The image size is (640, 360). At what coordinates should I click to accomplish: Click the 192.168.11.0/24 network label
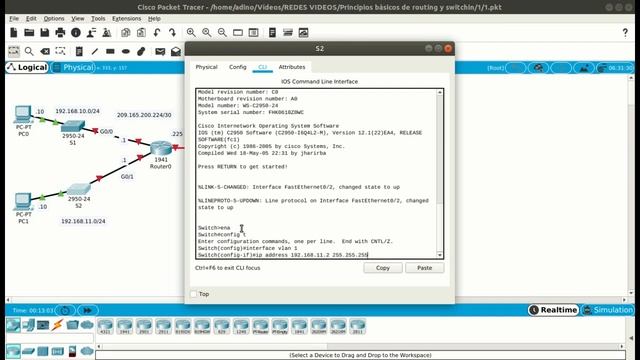coord(83,221)
